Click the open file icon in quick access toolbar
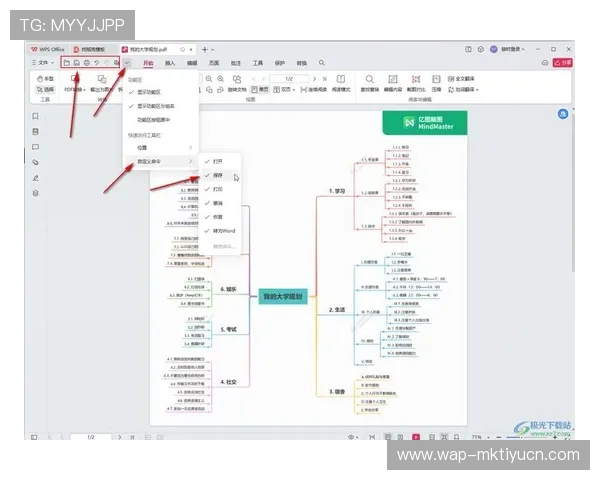Screen dimensions: 600x480 tap(66, 62)
